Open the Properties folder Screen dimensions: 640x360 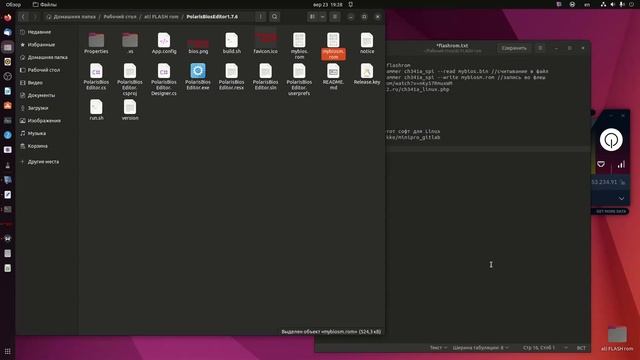click(96, 43)
